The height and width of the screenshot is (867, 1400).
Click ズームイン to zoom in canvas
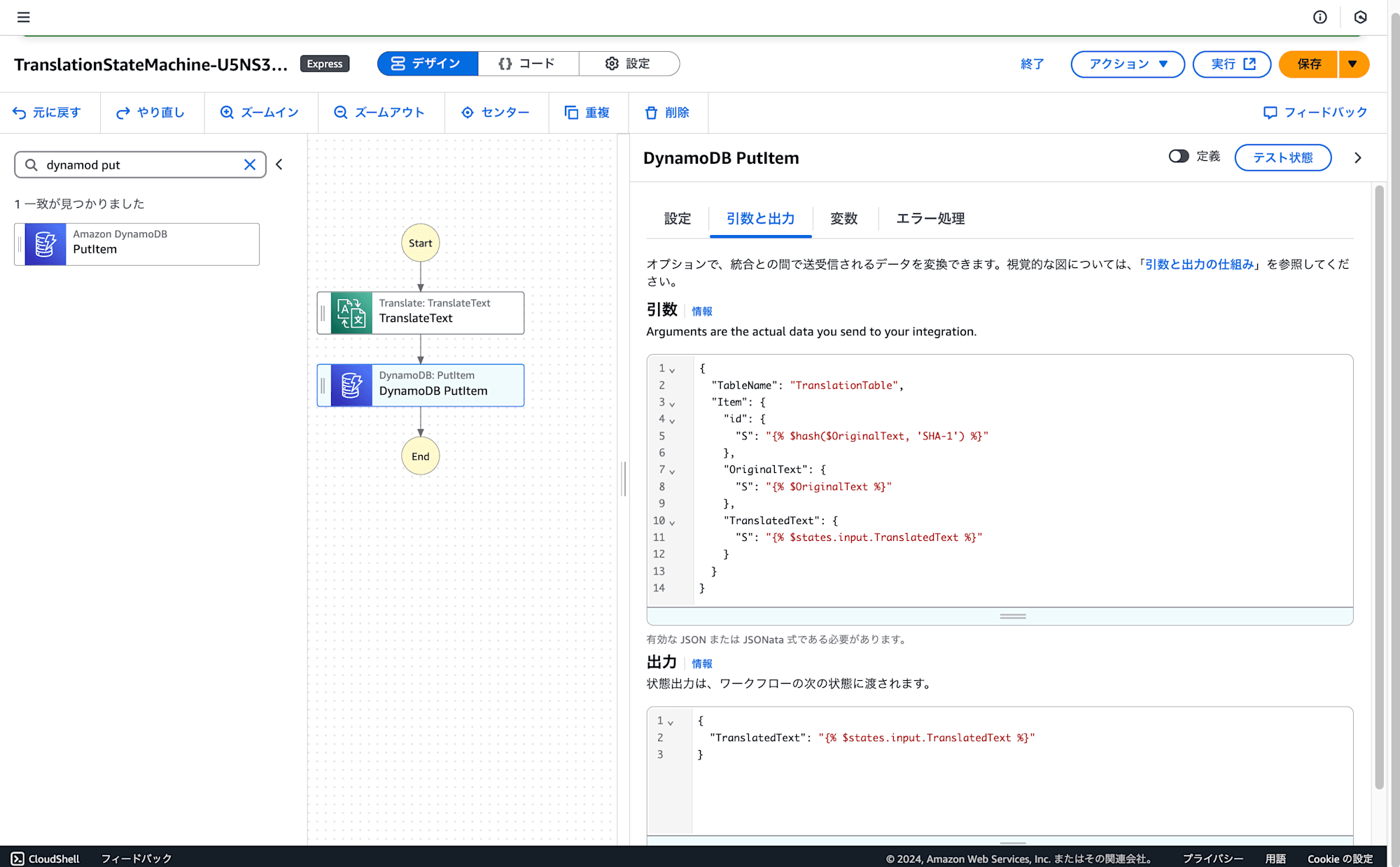[260, 113]
